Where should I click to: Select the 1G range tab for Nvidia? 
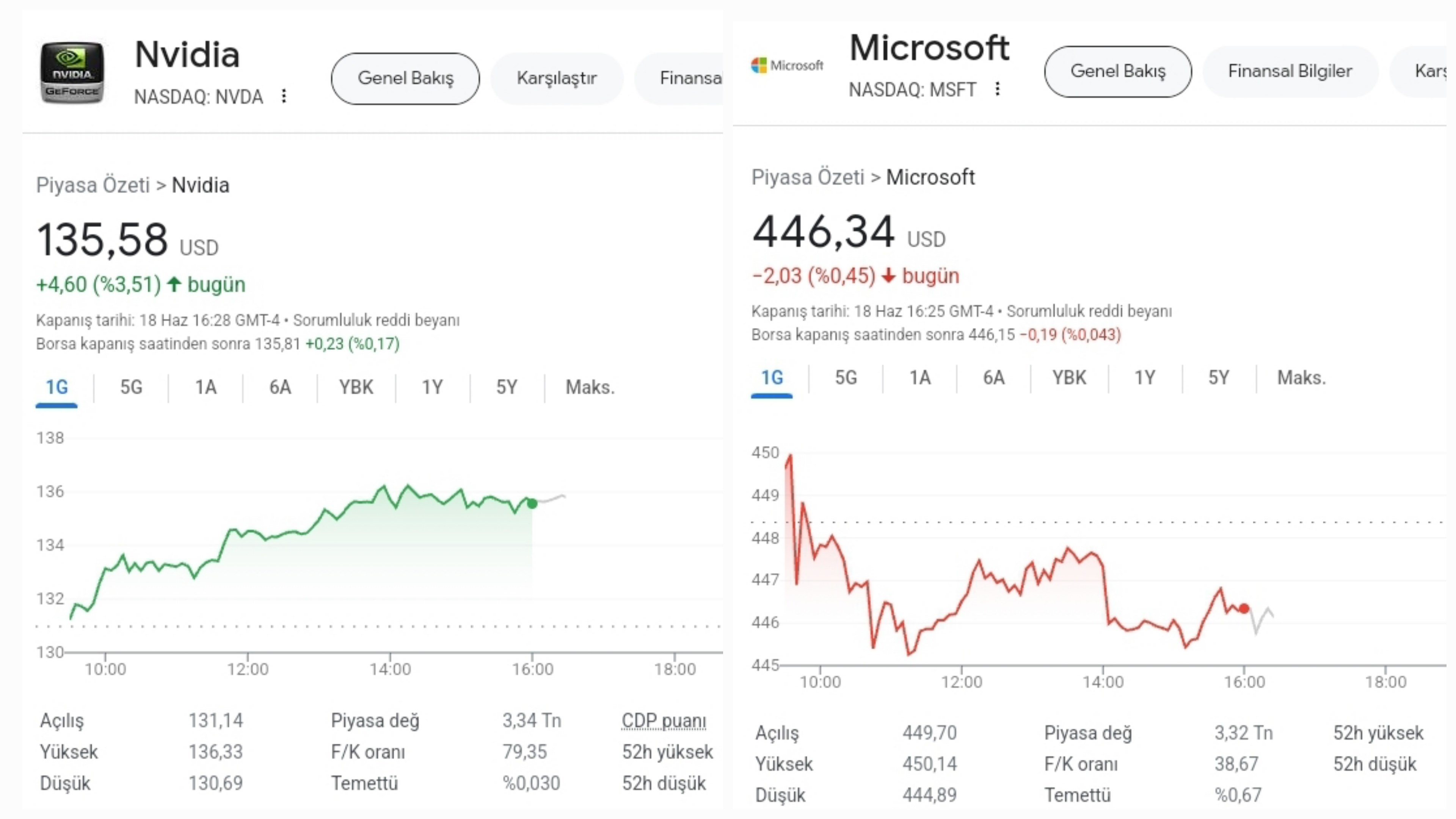pos(56,388)
